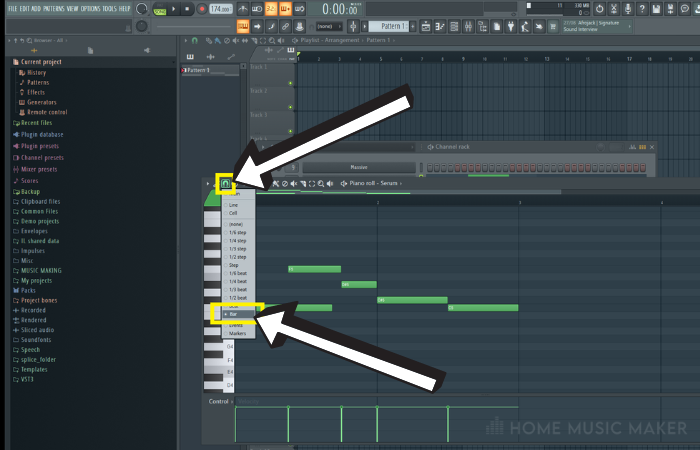The width and height of the screenshot is (700, 450).
Task: Expand the Demo projects folder
Action: pyautogui.click(x=36, y=221)
